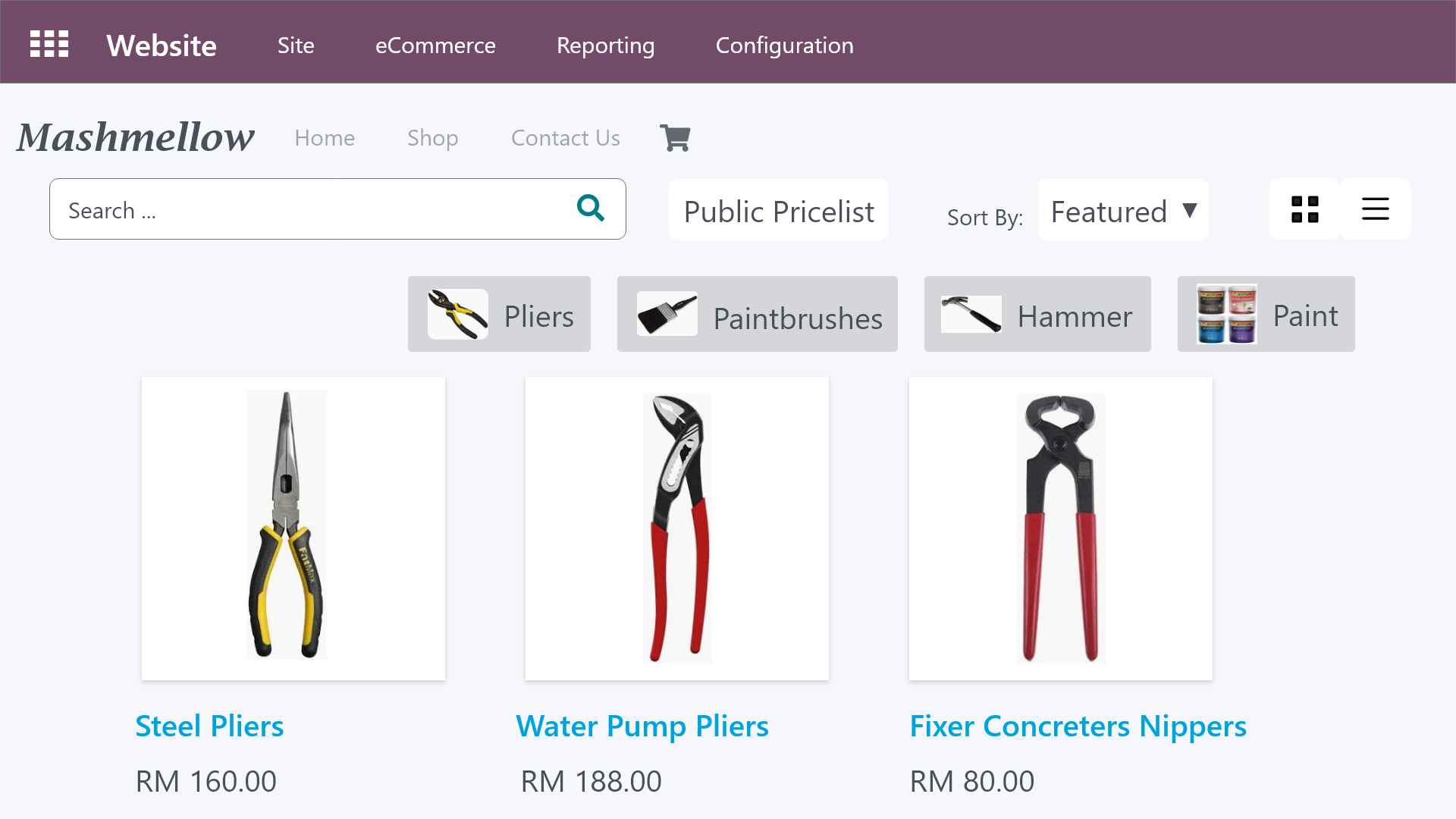Switch to list view layout
1456x819 pixels.
click(1375, 209)
